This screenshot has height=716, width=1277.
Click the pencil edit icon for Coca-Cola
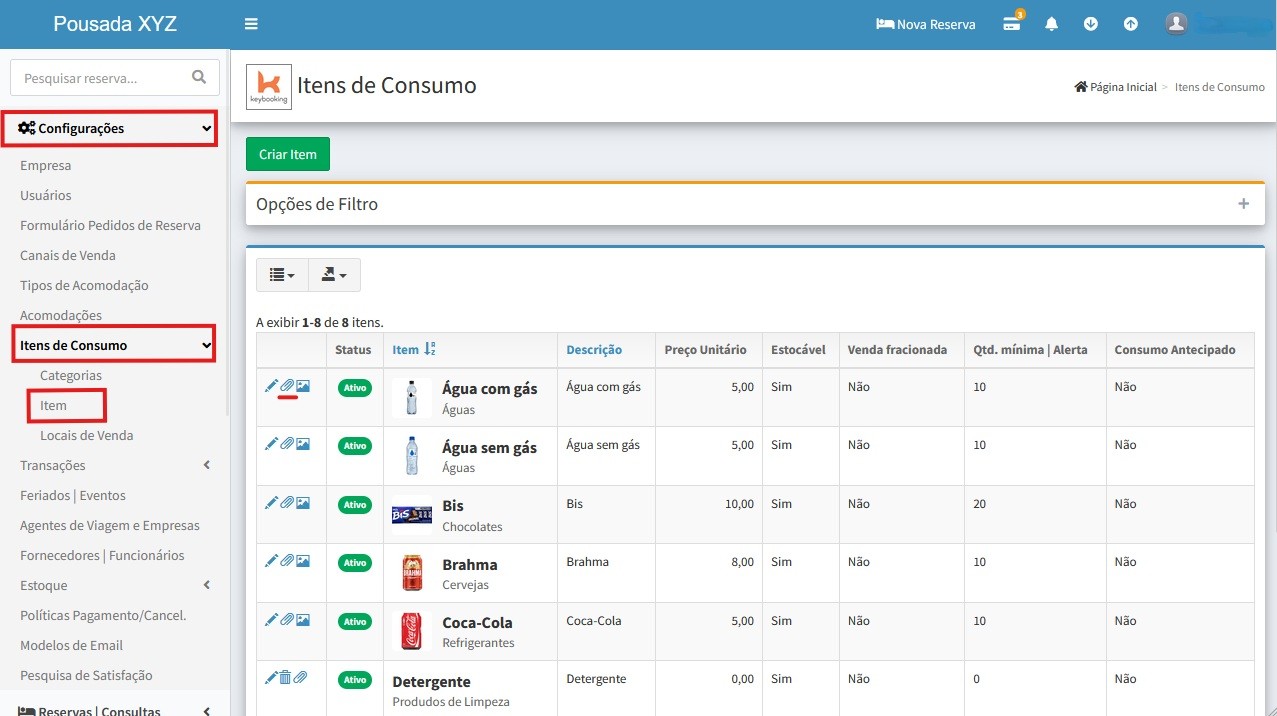coord(271,620)
